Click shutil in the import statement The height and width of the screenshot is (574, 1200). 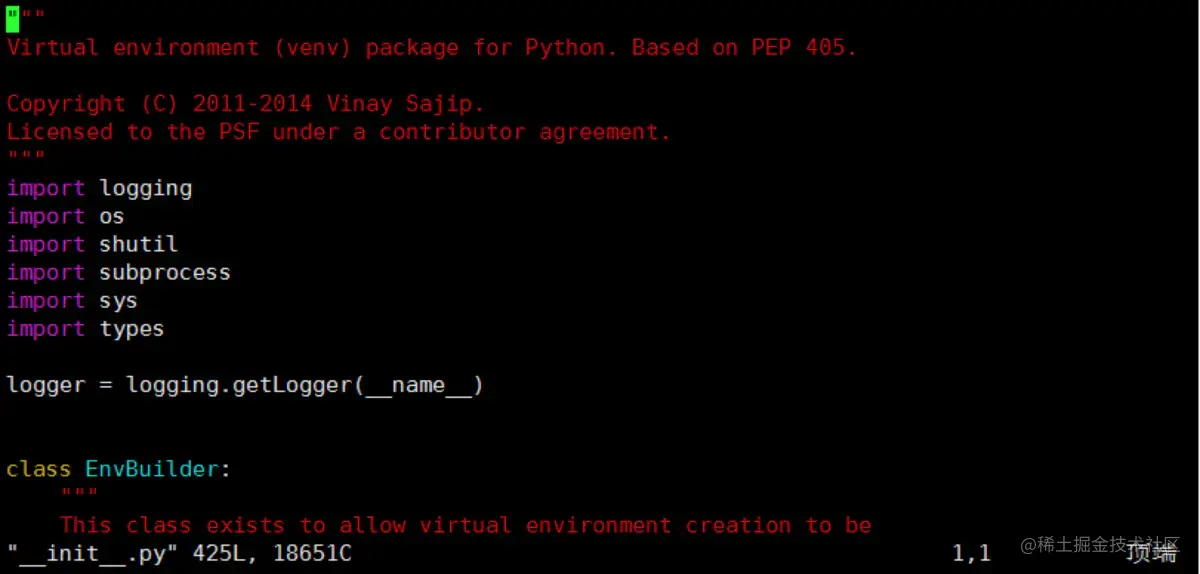click(x=138, y=244)
